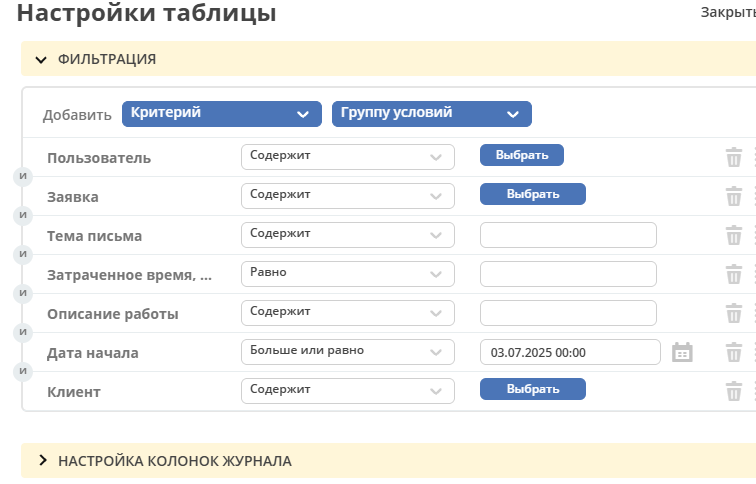The width and height of the screenshot is (756, 484).
Task: Toggle the И operator between Пользователь and Заявка
Action: [23, 176]
